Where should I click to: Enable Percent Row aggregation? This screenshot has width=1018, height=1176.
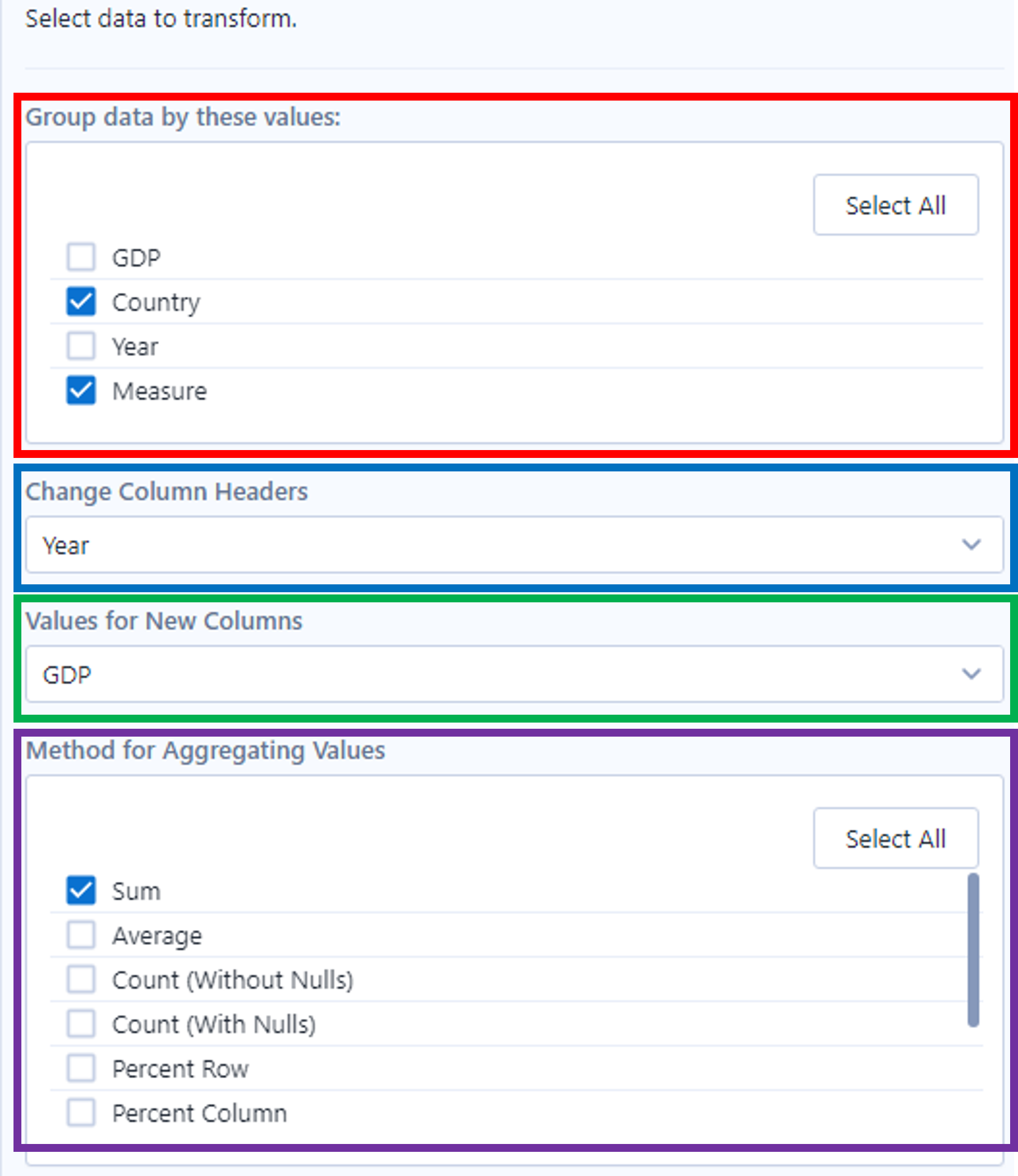81,1068
